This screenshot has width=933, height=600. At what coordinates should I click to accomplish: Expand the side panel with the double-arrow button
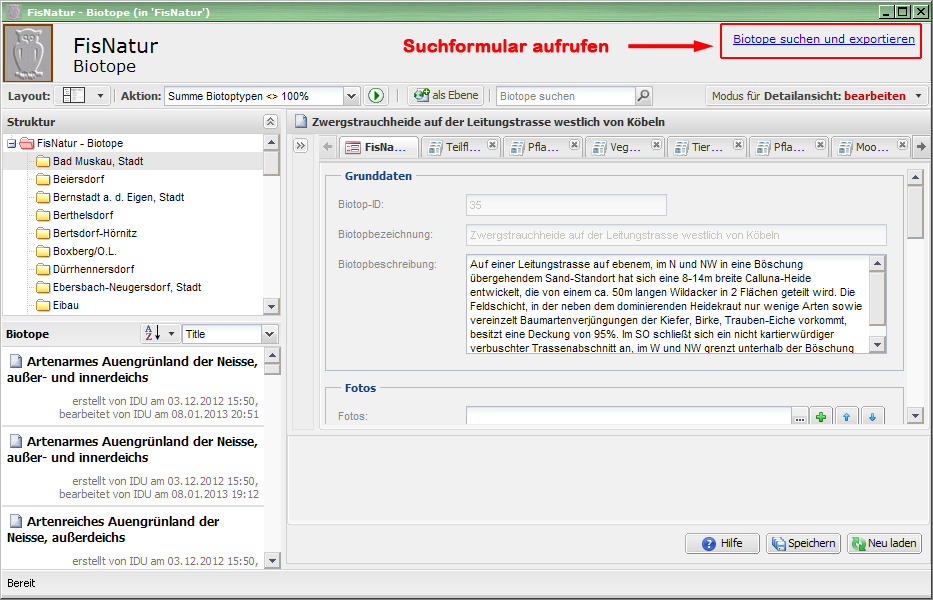tap(300, 146)
